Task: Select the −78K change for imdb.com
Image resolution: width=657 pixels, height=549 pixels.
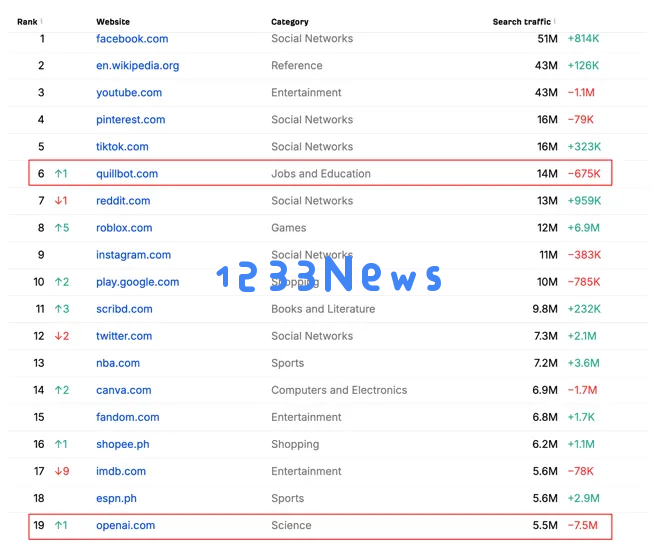Action: [581, 471]
